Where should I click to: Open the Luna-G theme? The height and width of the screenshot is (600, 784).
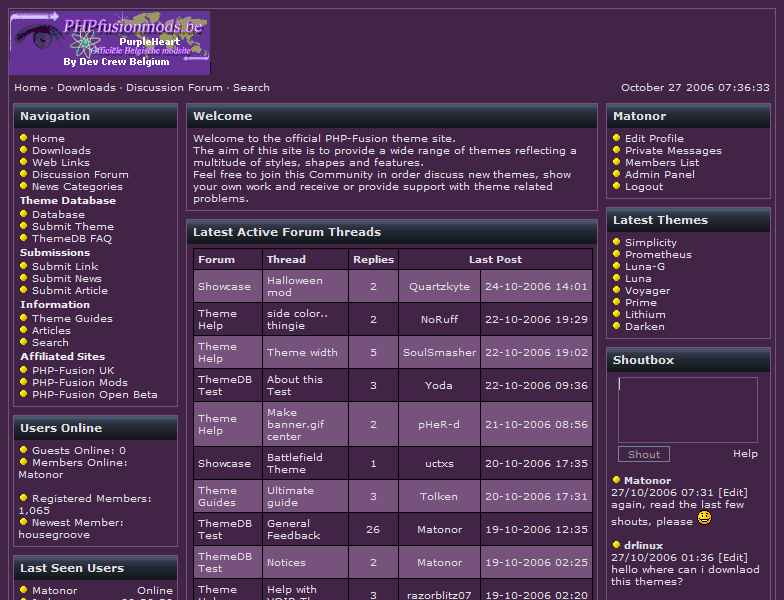(x=644, y=266)
